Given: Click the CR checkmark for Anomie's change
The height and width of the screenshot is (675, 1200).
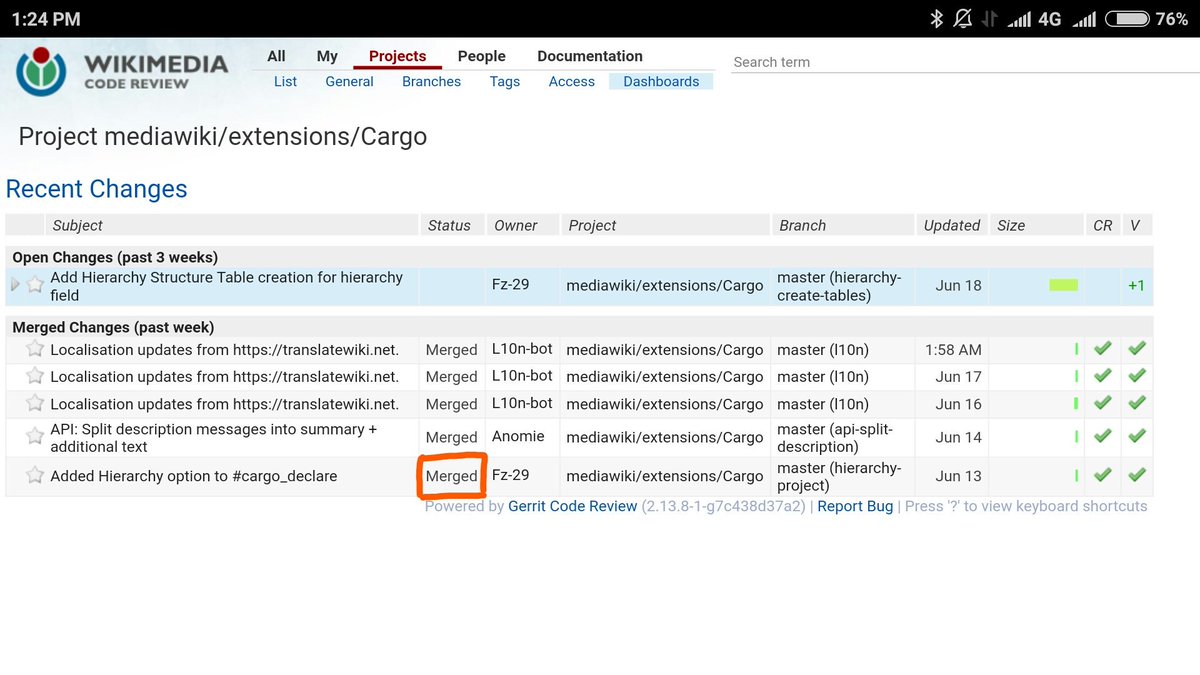Looking at the screenshot, I should (x=1102, y=436).
